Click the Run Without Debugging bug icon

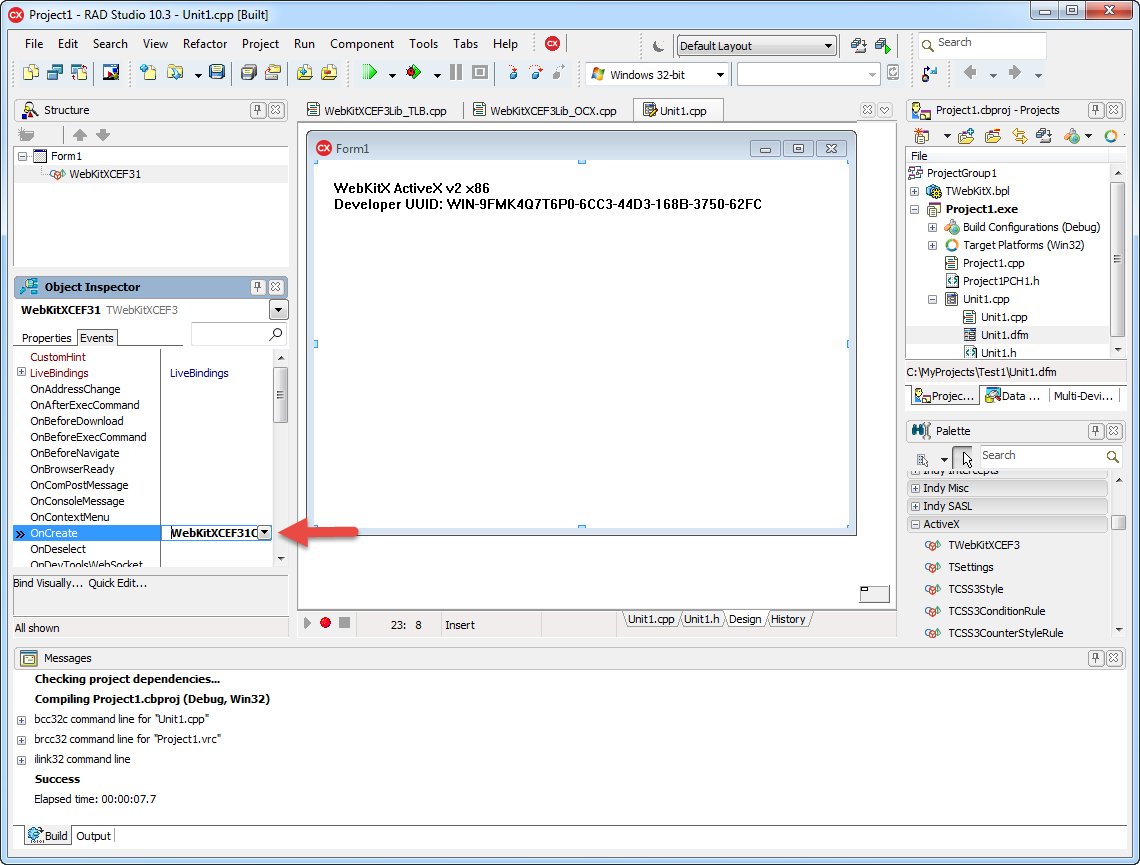[x=414, y=72]
